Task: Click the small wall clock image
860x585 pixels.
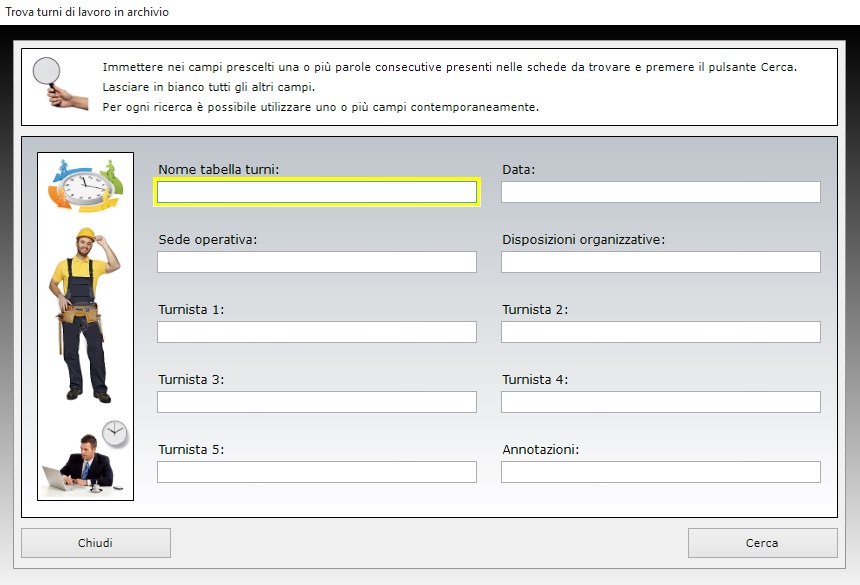Action: [115, 434]
